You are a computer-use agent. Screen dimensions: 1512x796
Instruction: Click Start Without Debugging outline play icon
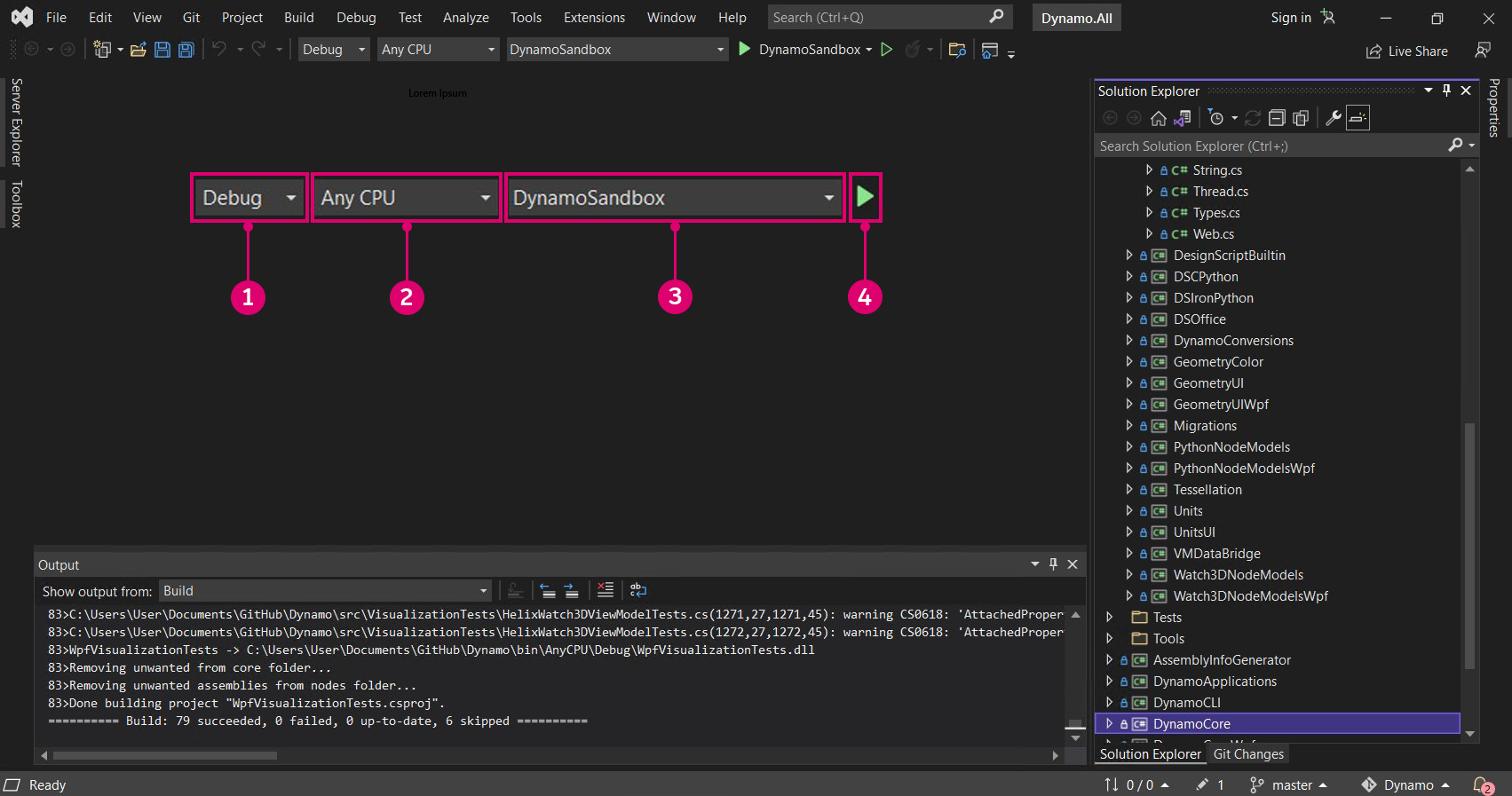tap(886, 50)
